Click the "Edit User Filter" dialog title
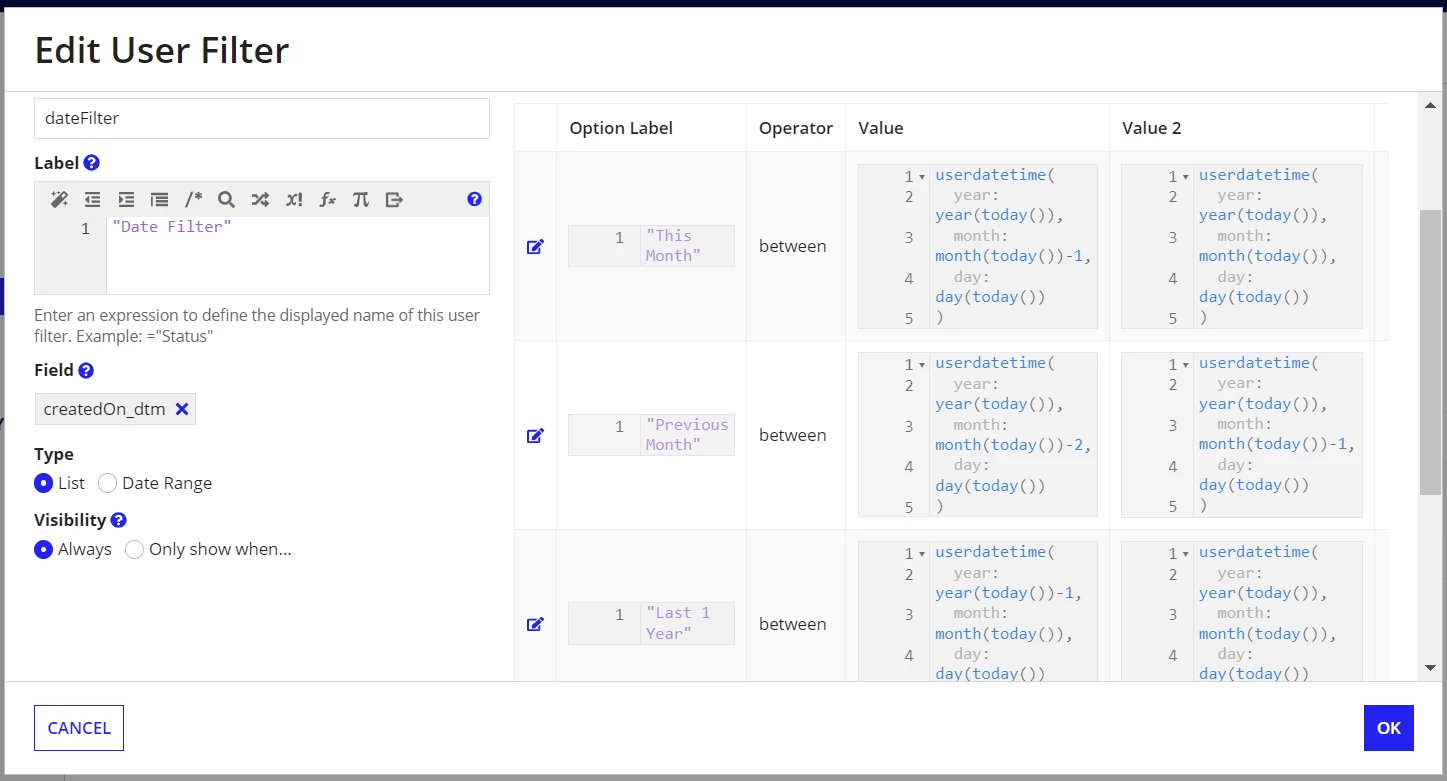Image resolution: width=1447 pixels, height=781 pixels. tap(162, 50)
